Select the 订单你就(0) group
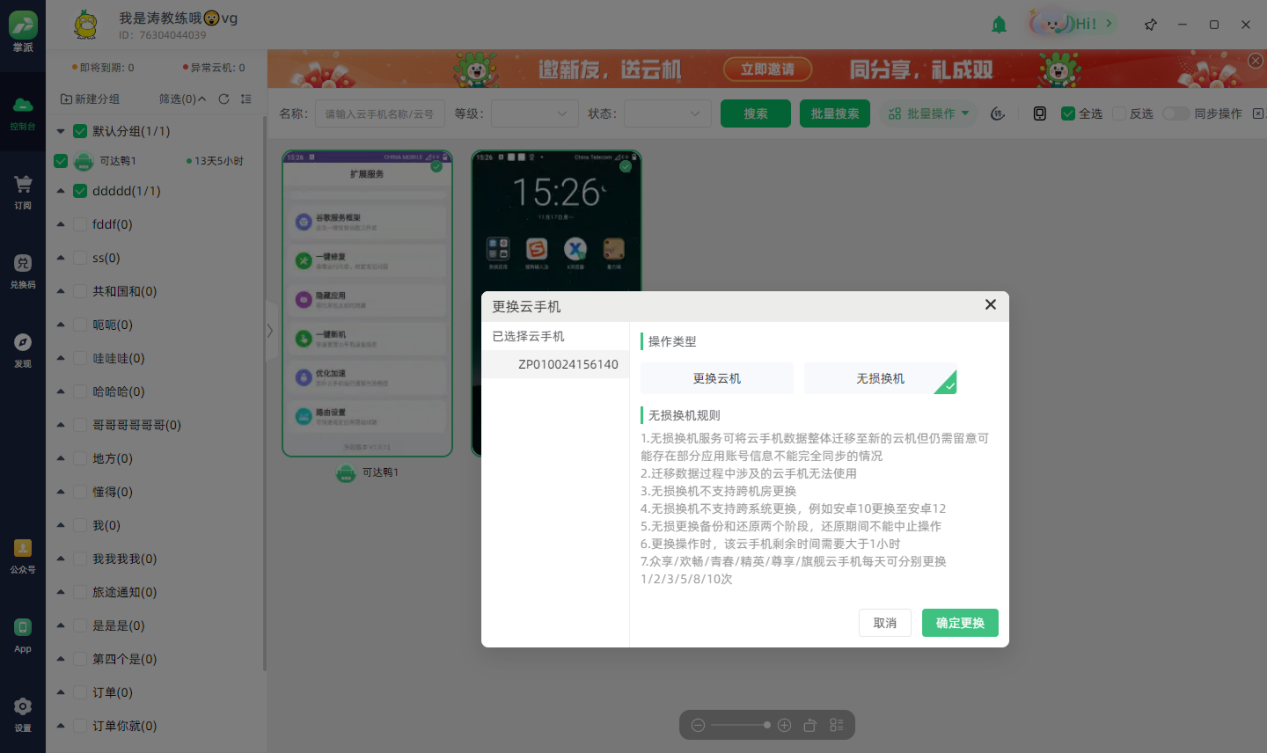The height and width of the screenshot is (753, 1267). point(124,726)
